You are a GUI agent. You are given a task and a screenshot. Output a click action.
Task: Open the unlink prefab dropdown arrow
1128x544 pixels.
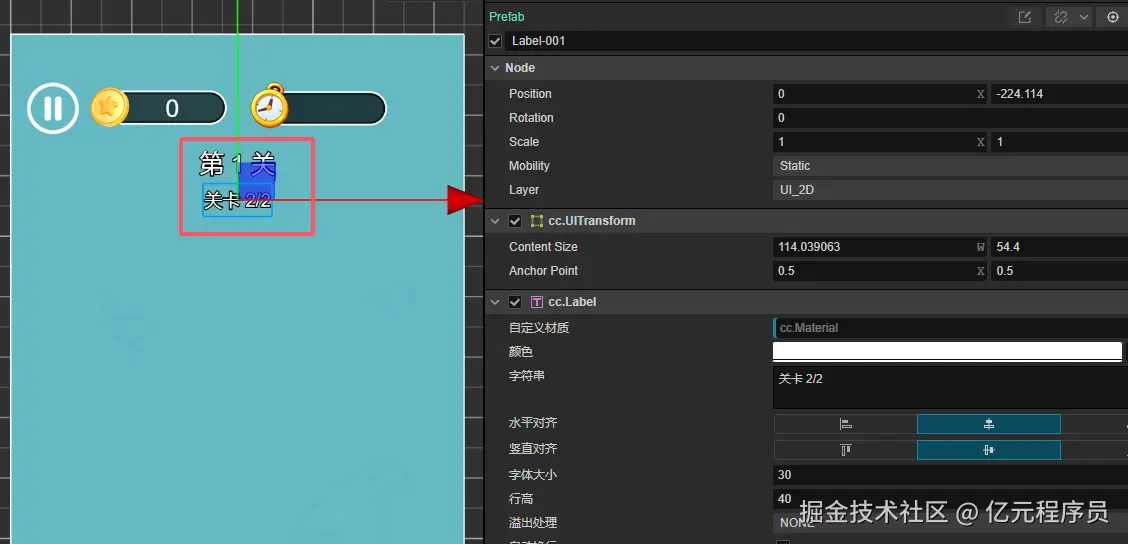click(1083, 17)
